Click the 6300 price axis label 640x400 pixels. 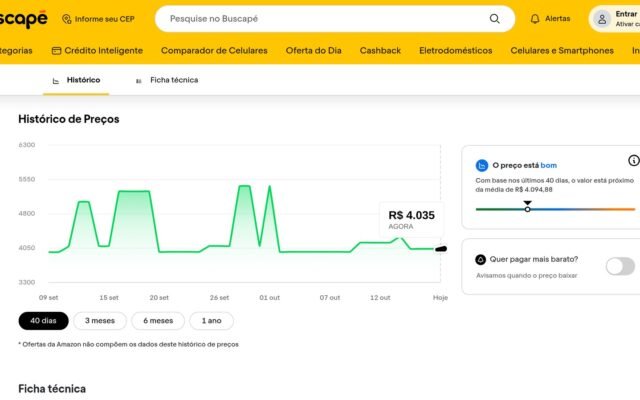27,145
